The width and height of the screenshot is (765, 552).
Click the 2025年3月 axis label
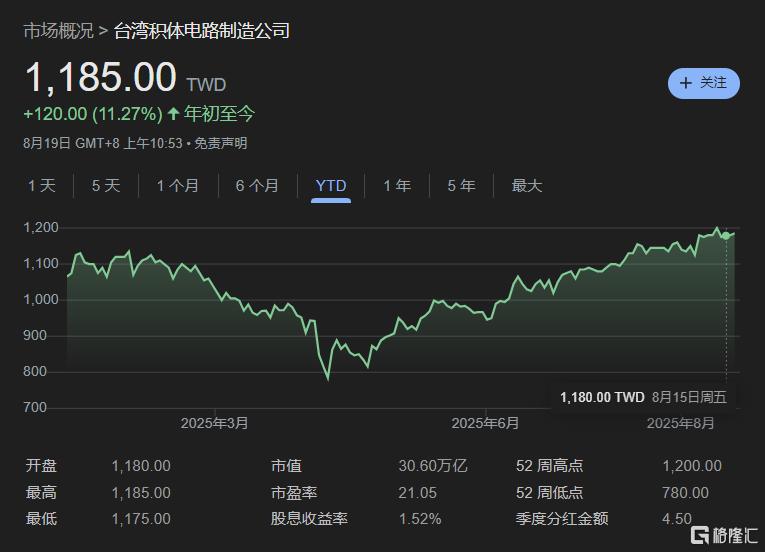[214, 423]
